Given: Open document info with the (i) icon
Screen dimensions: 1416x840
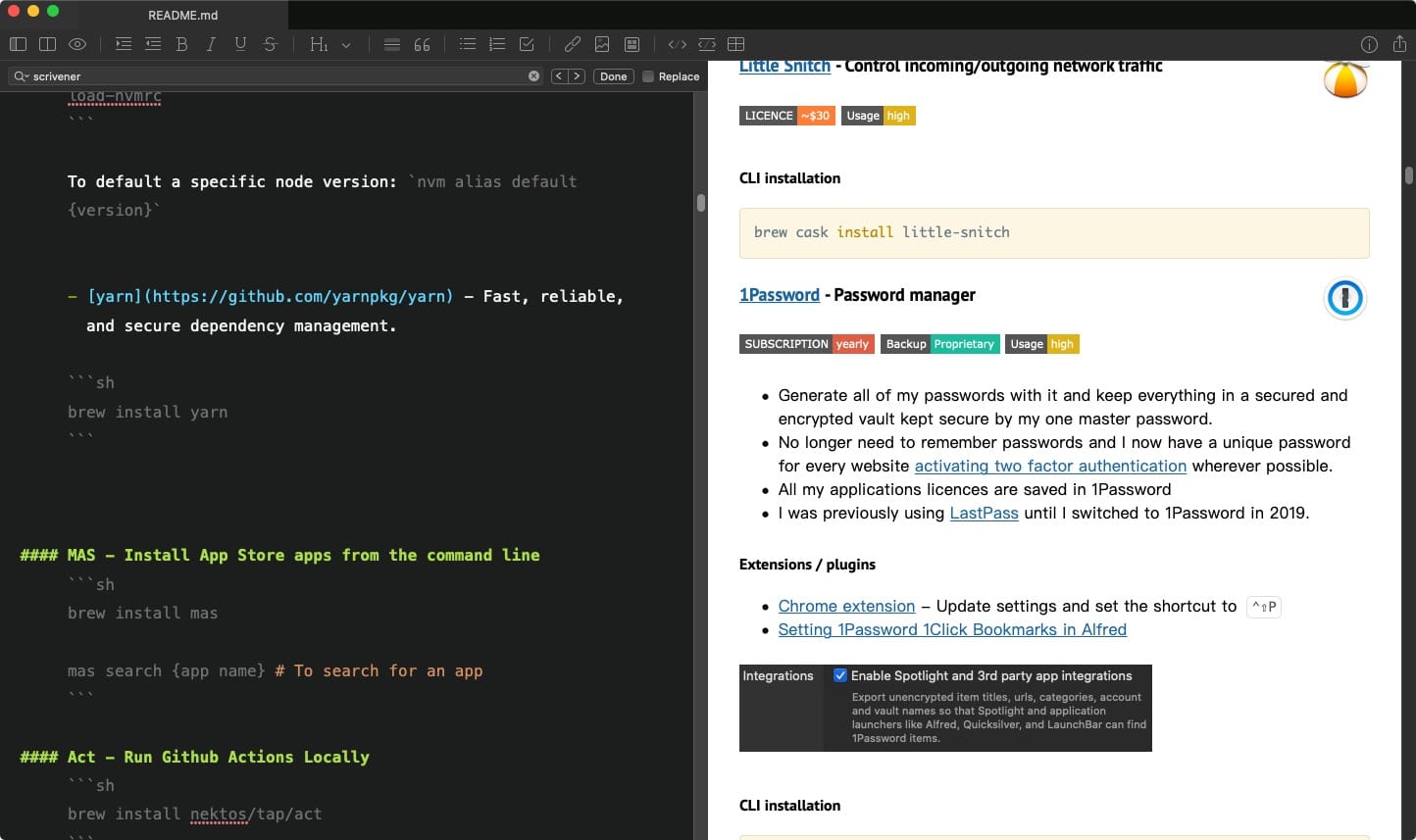Looking at the screenshot, I should point(1370,44).
